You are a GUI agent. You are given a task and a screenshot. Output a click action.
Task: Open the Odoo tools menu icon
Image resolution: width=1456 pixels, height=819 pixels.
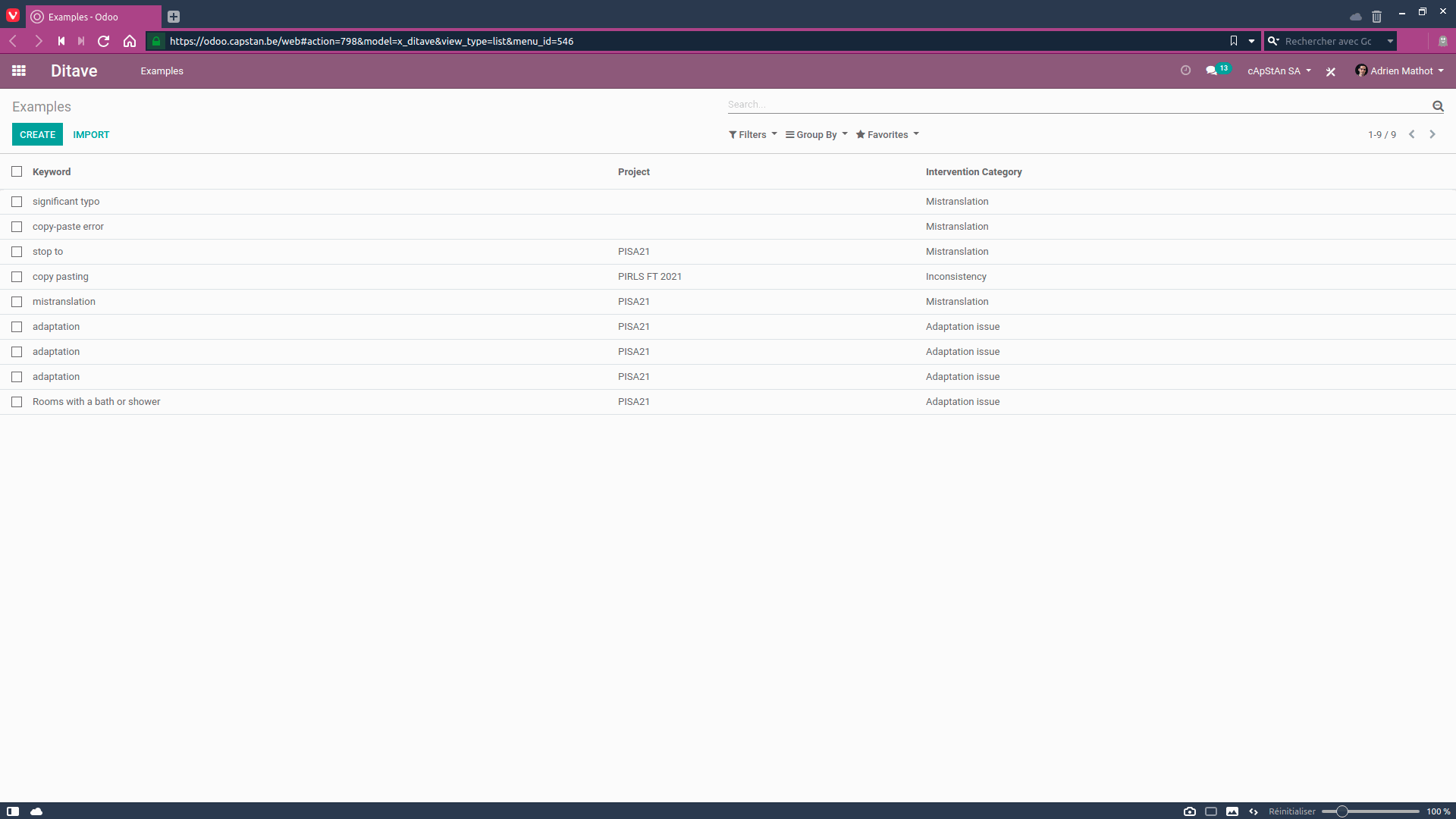click(x=1331, y=71)
